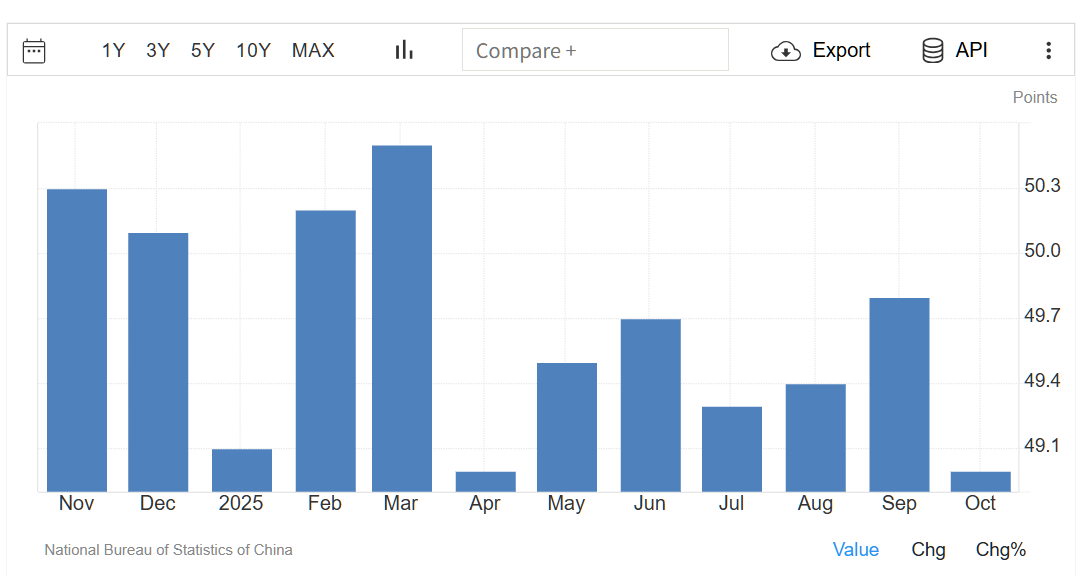Change chart type via bar chart icon
Image resolution: width=1086 pixels, height=576 pixels.
[404, 50]
